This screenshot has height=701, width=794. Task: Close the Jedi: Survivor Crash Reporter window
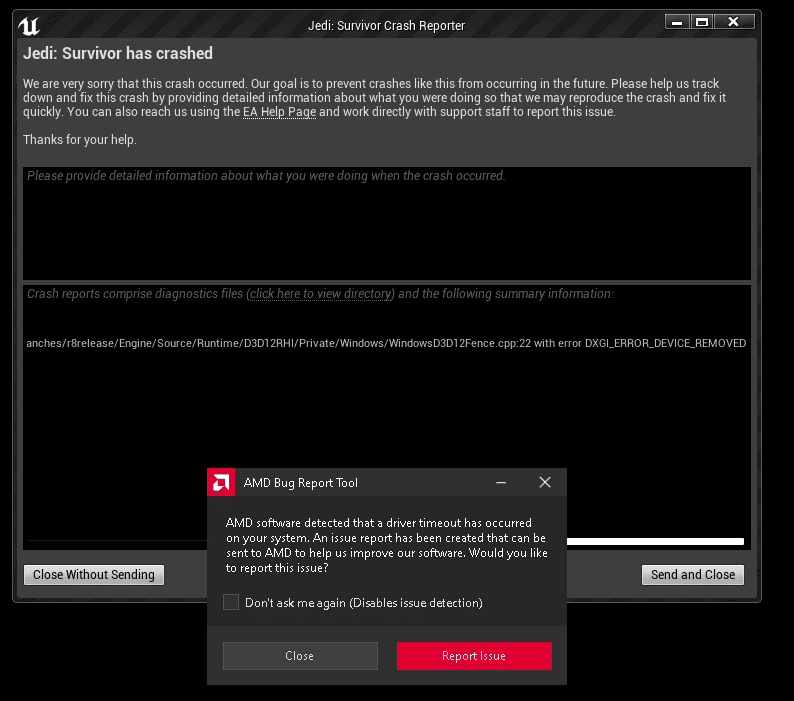[x=734, y=22]
